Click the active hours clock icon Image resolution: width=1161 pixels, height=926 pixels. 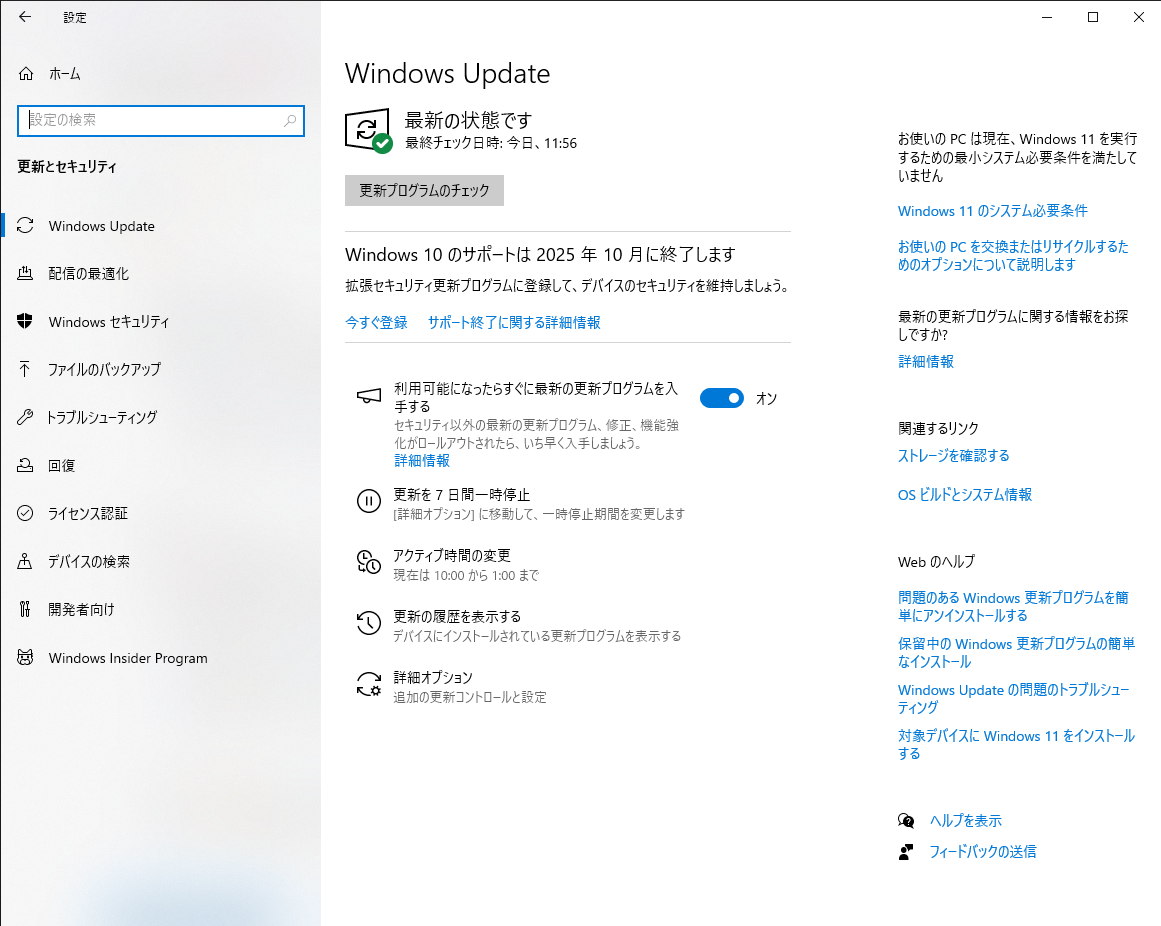point(368,563)
